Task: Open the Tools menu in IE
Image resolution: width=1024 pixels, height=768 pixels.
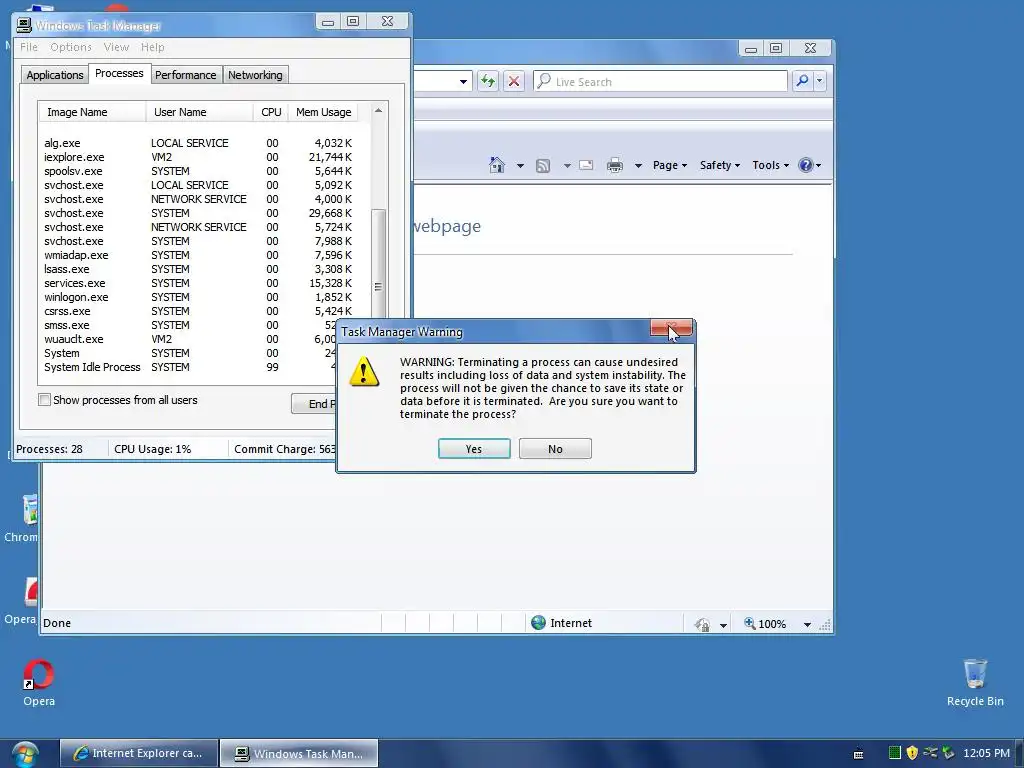Action: click(771, 165)
